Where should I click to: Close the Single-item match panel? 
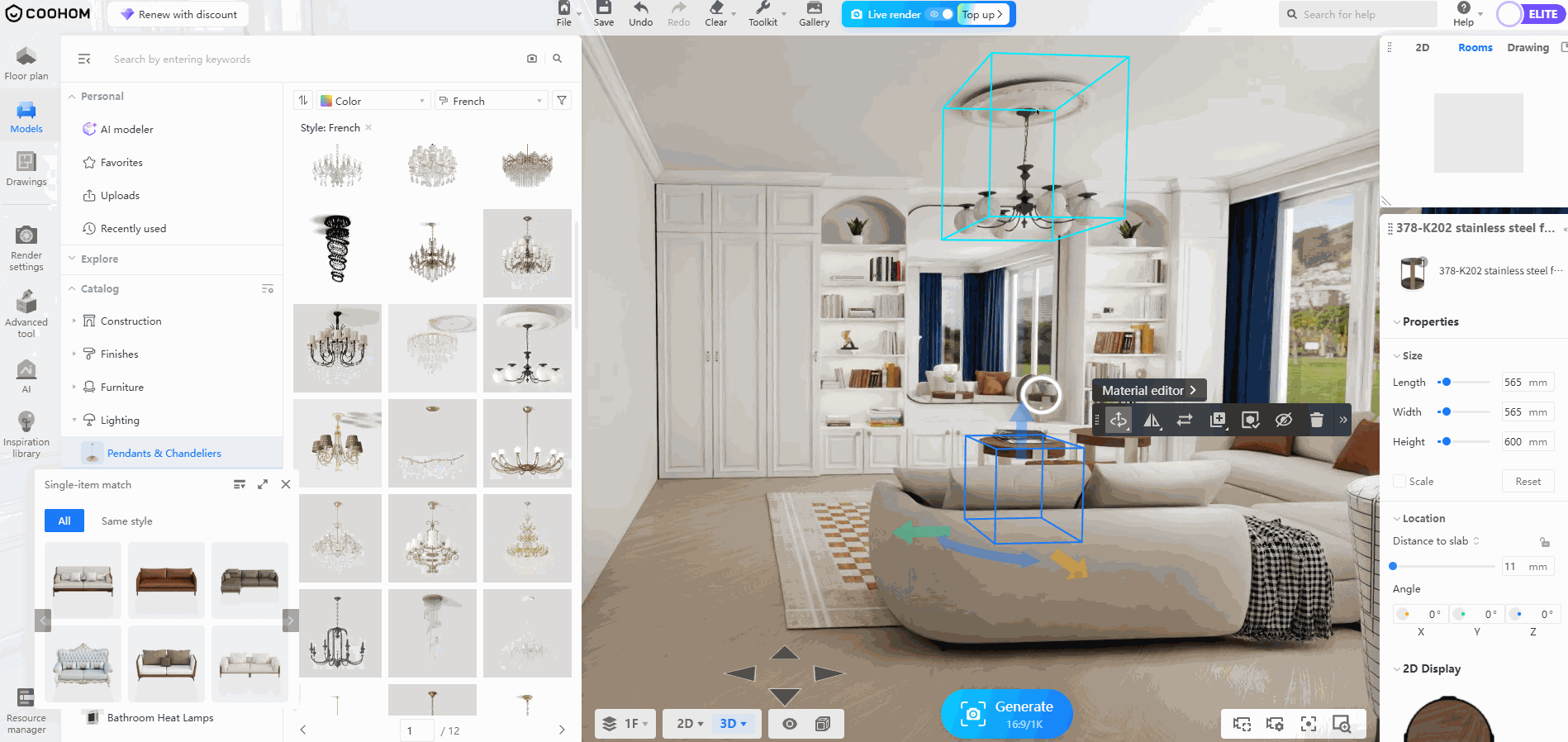coord(286,484)
